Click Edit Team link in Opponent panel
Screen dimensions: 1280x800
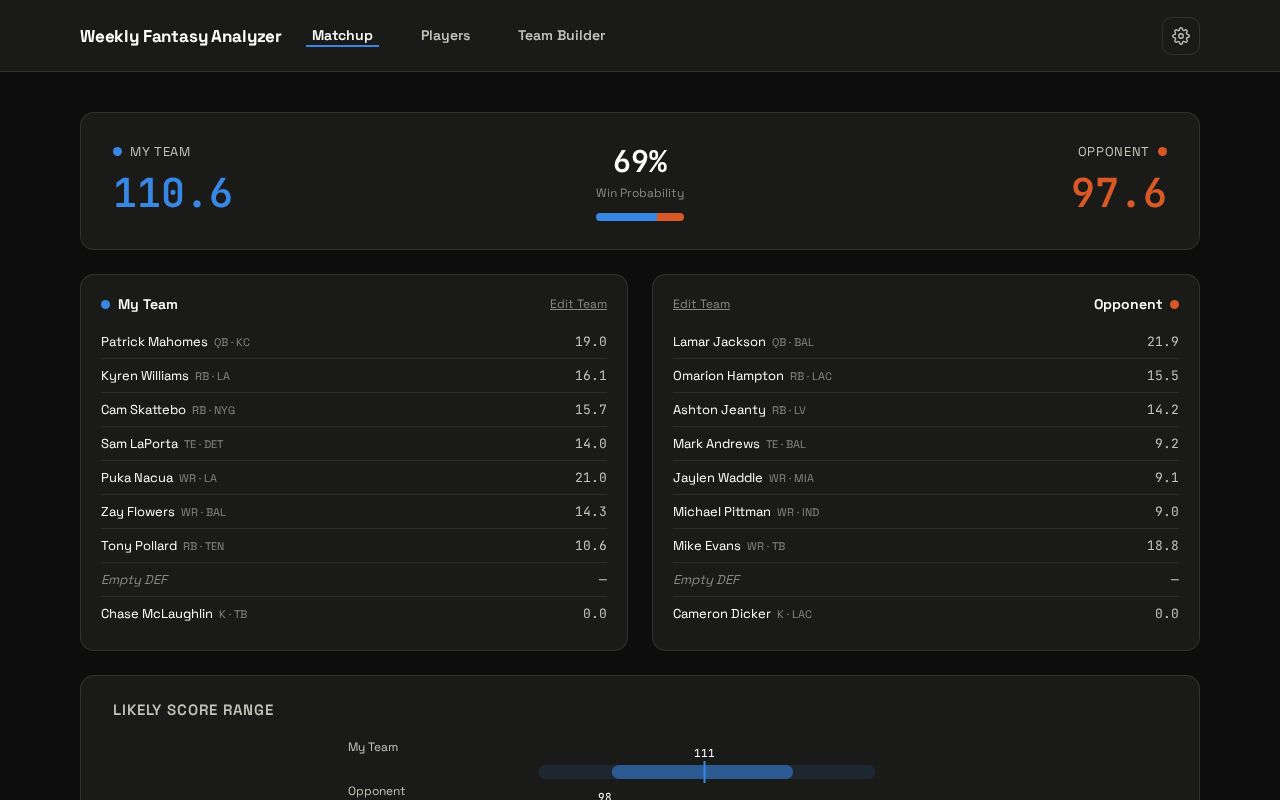(701, 304)
